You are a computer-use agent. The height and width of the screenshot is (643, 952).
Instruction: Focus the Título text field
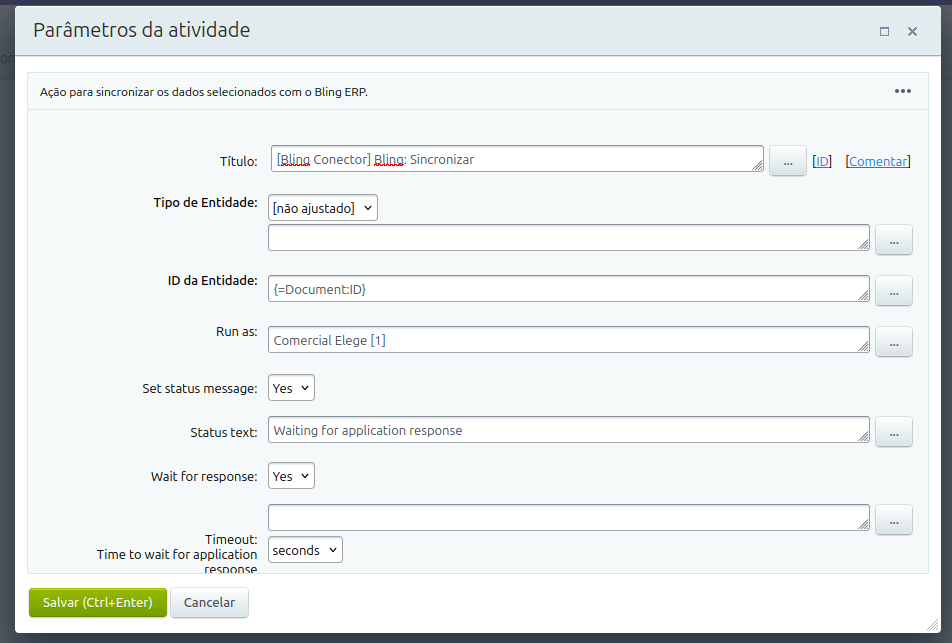click(515, 159)
